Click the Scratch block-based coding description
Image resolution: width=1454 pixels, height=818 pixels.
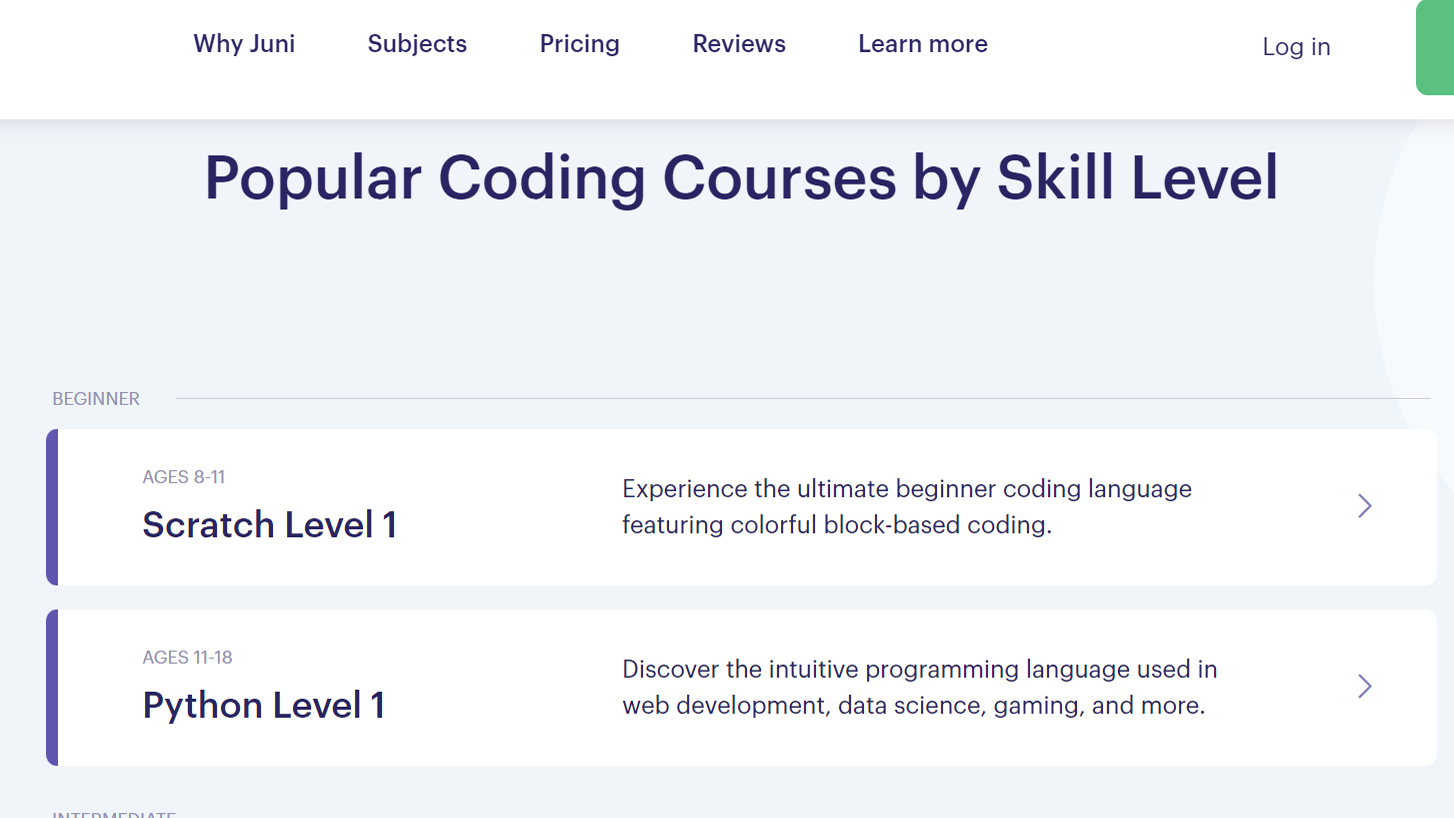(906, 507)
